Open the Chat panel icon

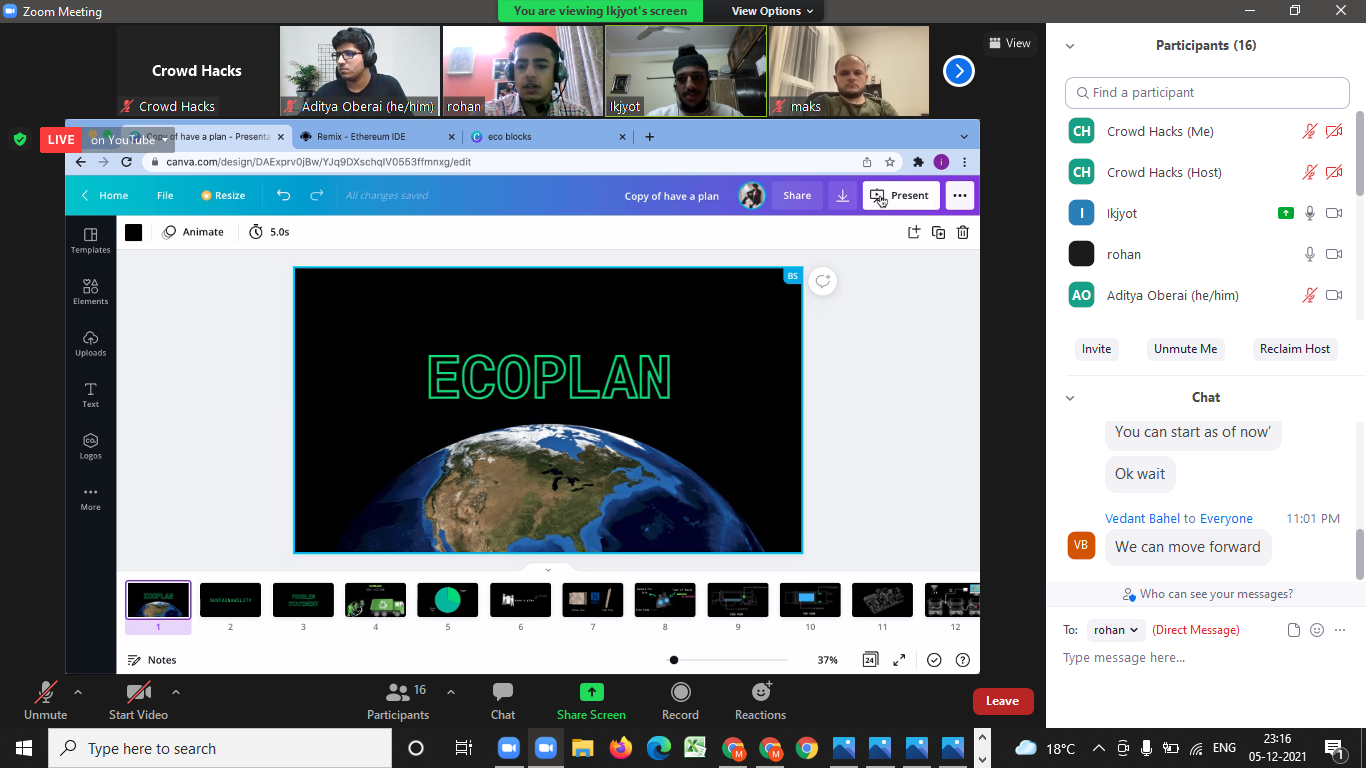point(503,692)
